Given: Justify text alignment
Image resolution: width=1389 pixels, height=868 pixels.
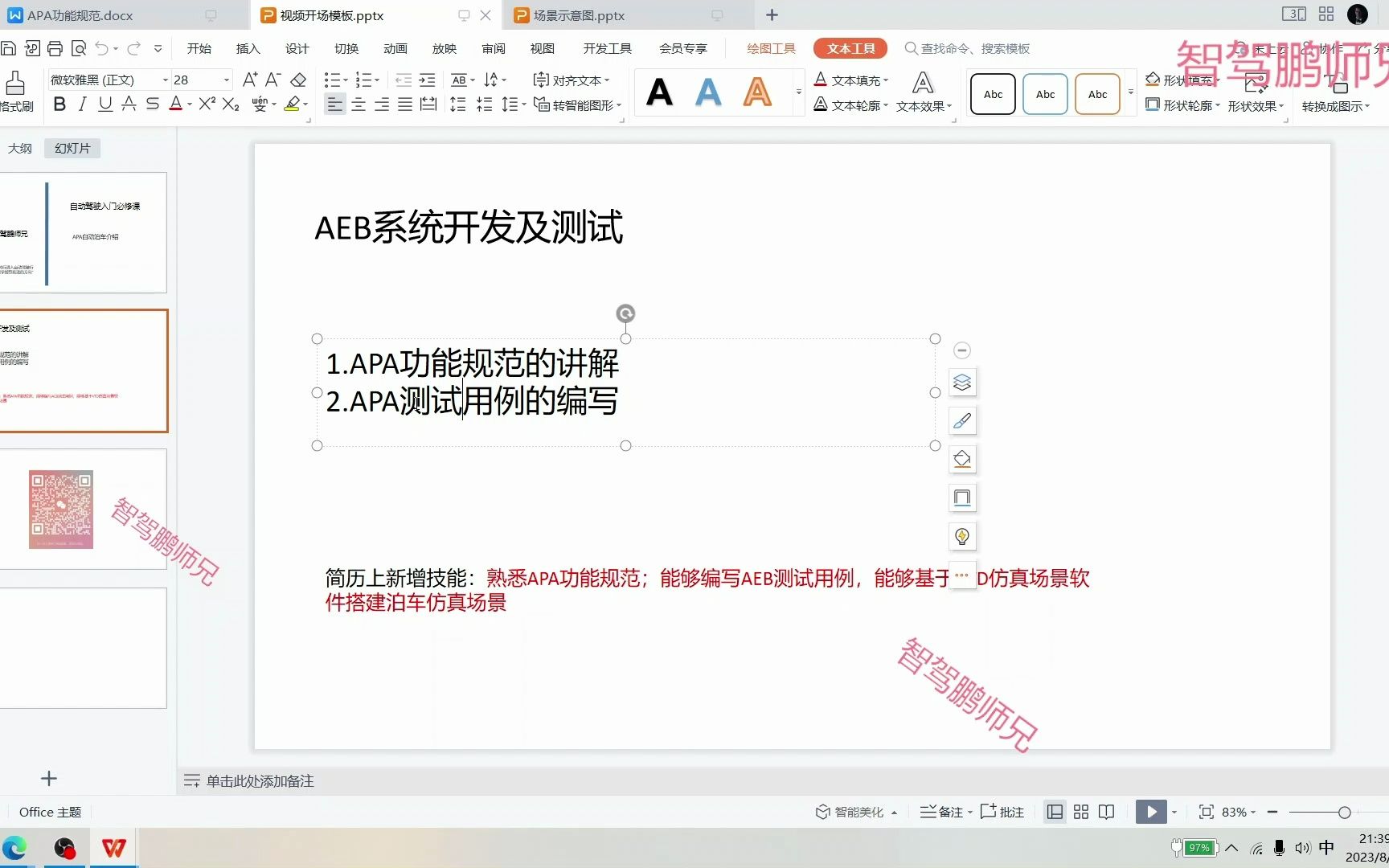Looking at the screenshot, I should [x=405, y=104].
